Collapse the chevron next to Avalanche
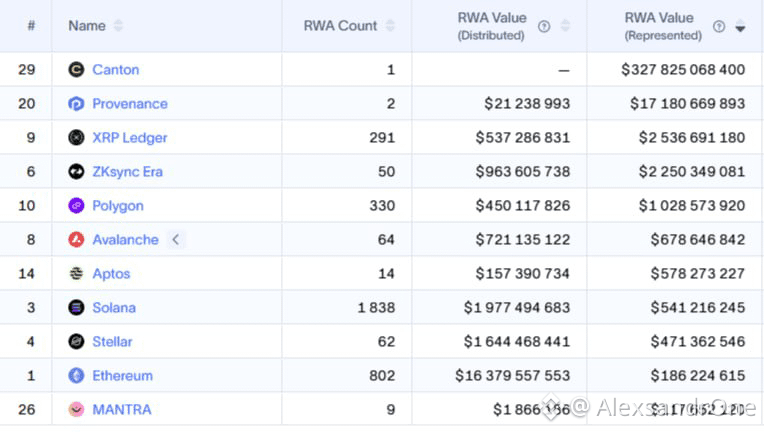The height and width of the screenshot is (432, 764). pos(176,240)
